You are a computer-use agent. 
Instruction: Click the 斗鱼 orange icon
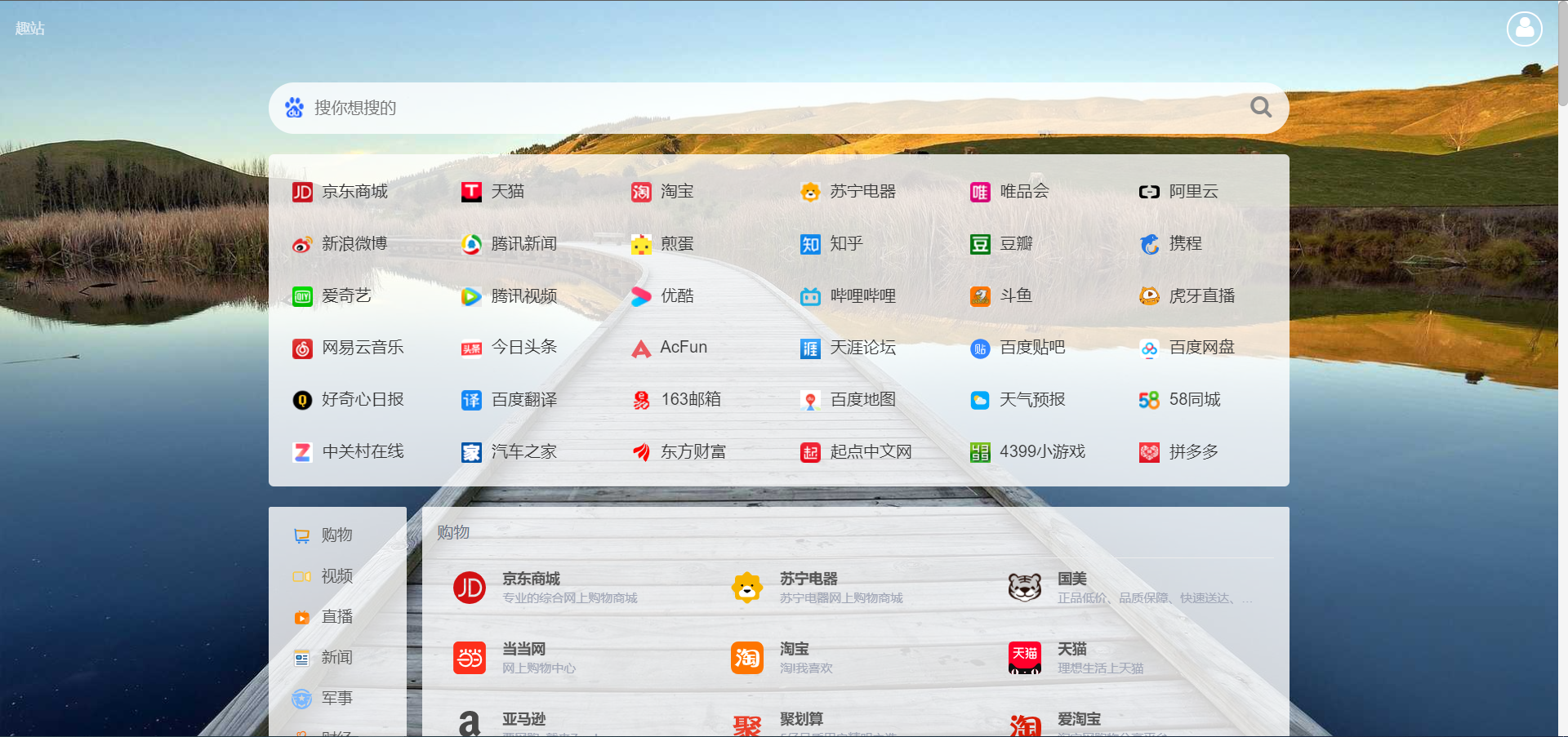point(980,296)
